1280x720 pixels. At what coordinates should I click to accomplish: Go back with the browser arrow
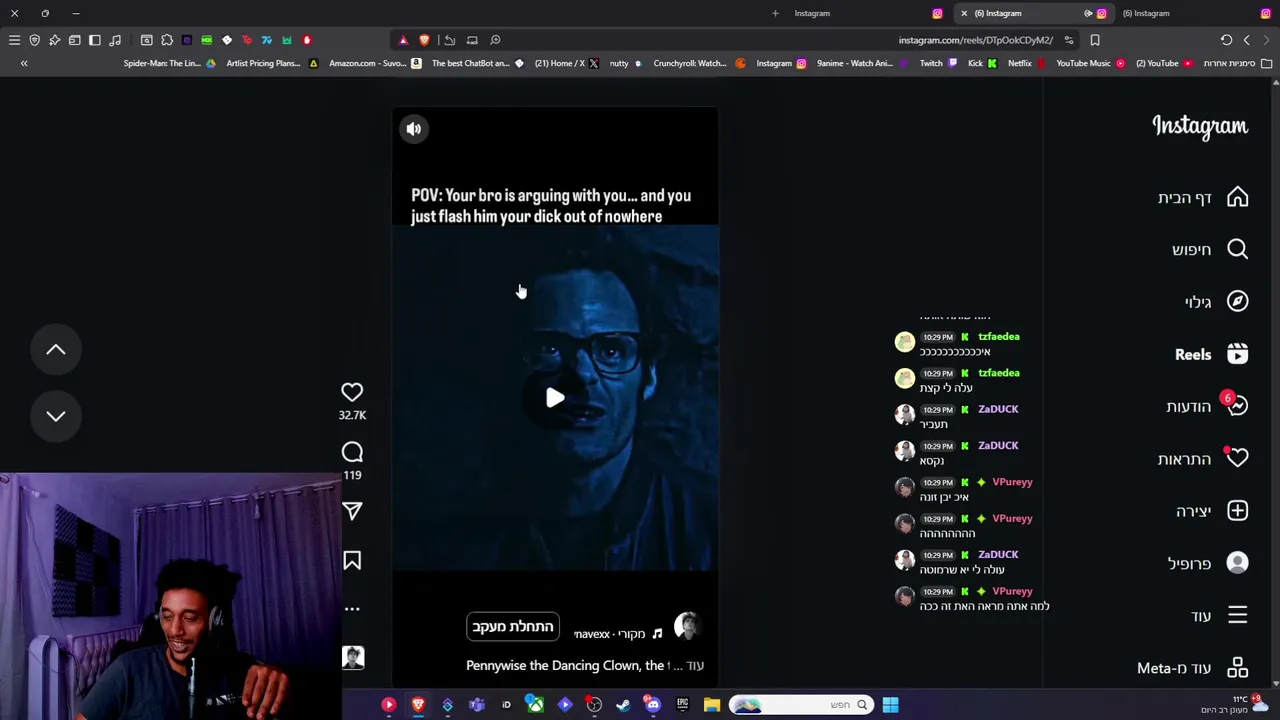[x=1246, y=40]
